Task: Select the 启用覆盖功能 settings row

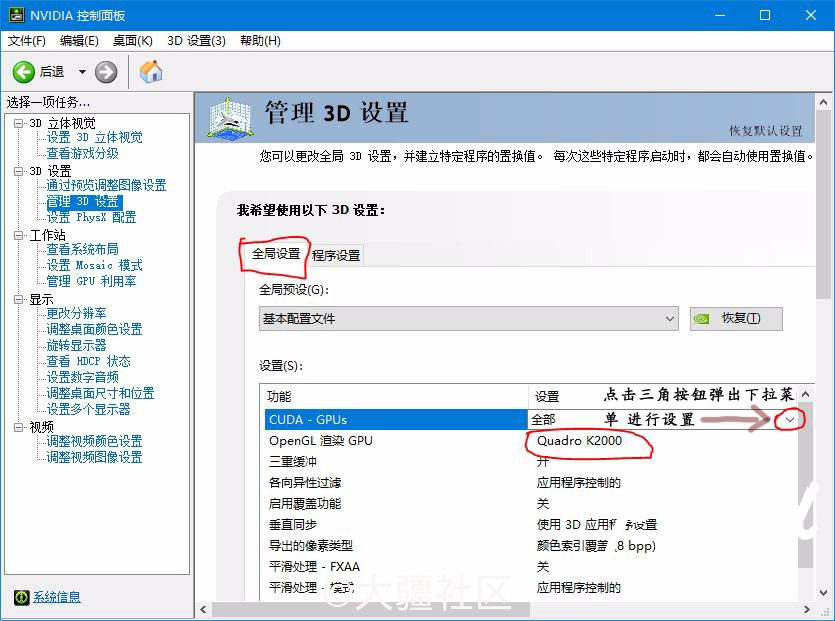Action: pos(531,504)
